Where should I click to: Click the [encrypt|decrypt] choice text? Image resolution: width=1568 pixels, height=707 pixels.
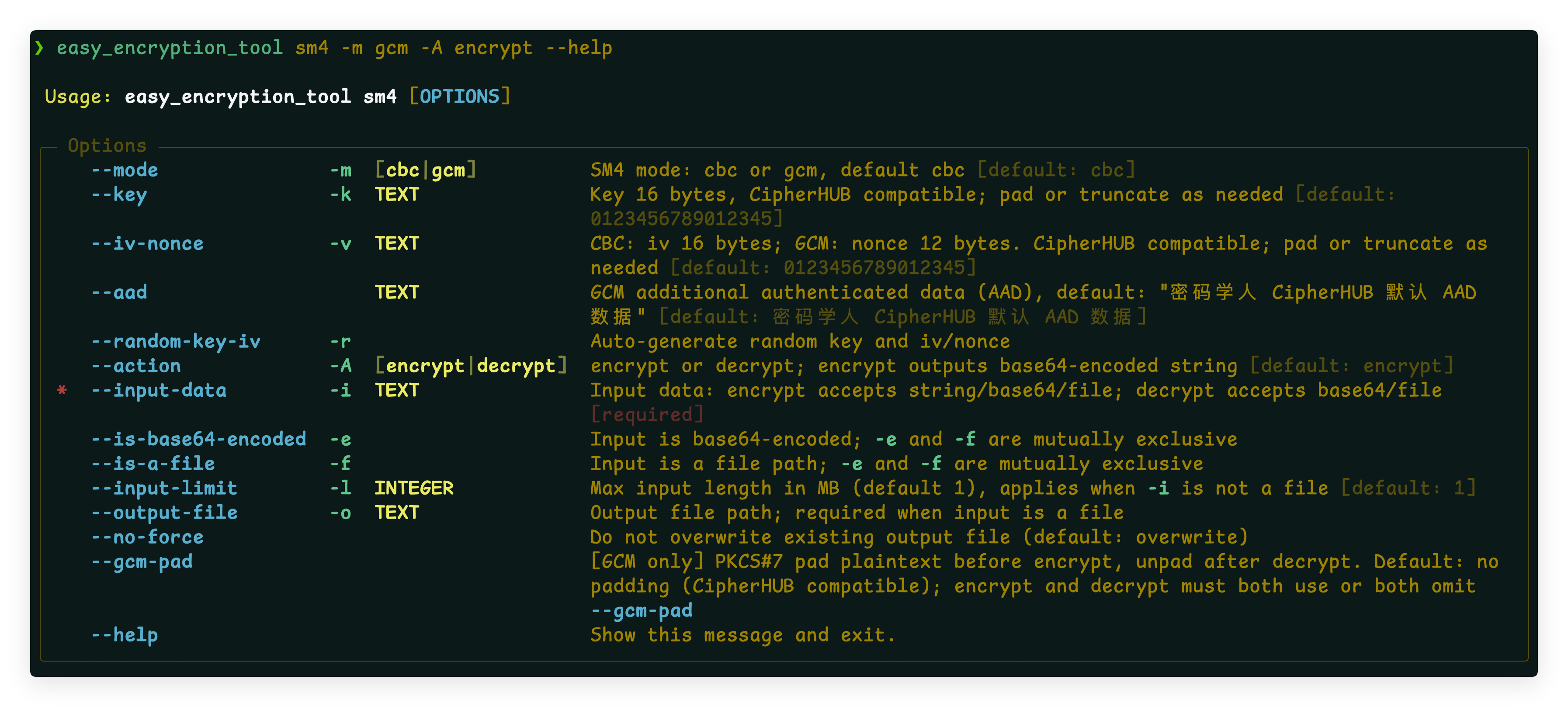pyautogui.click(x=471, y=366)
